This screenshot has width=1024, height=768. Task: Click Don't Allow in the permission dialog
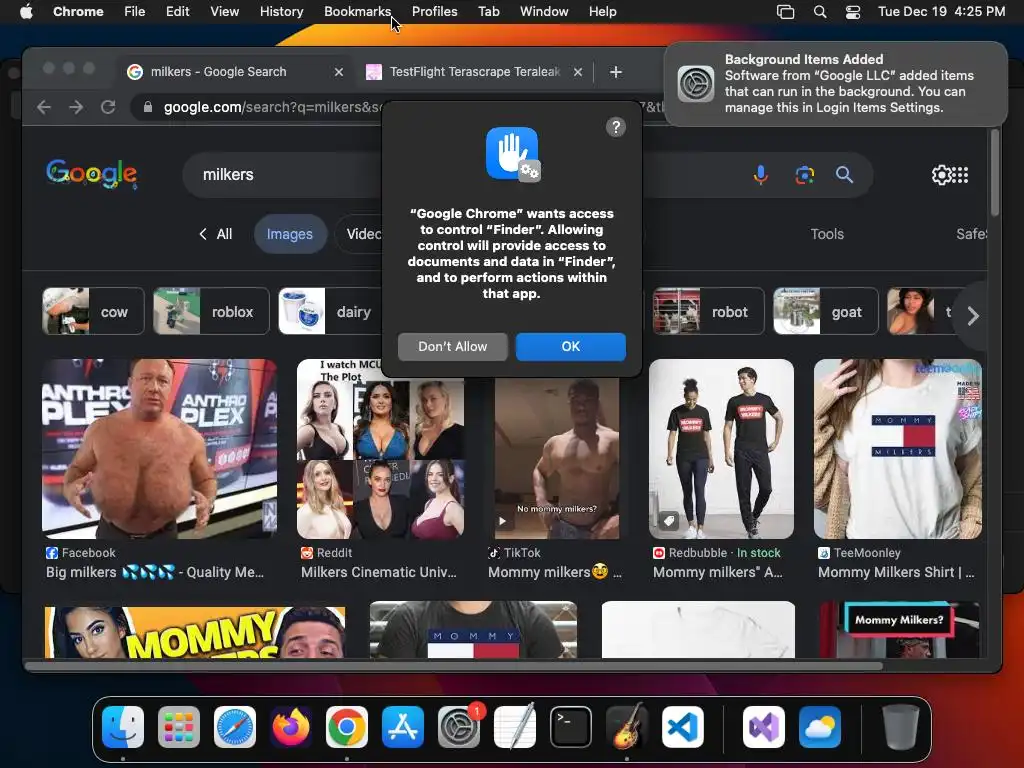[453, 347]
